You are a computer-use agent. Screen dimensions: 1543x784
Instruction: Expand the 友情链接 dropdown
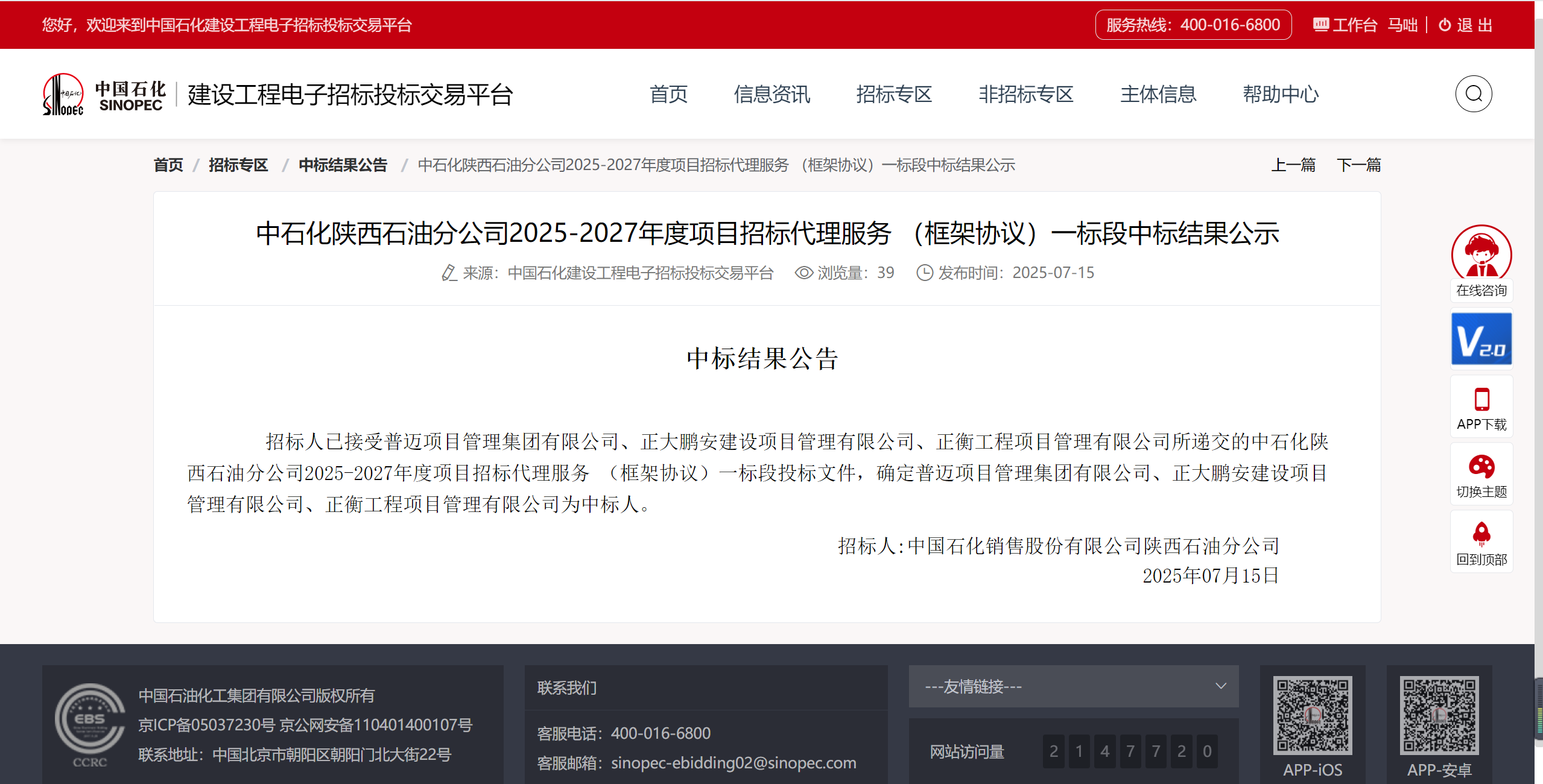pyautogui.click(x=1073, y=686)
